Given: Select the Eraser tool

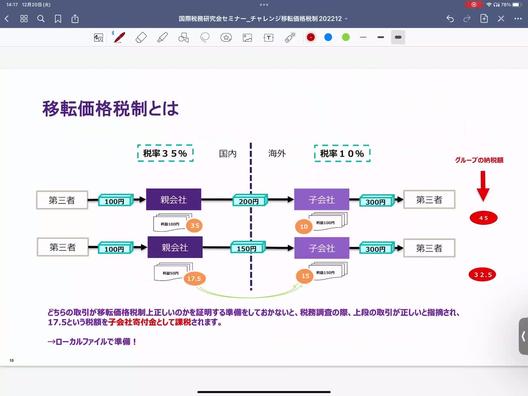Looking at the screenshot, I should click(141, 37).
